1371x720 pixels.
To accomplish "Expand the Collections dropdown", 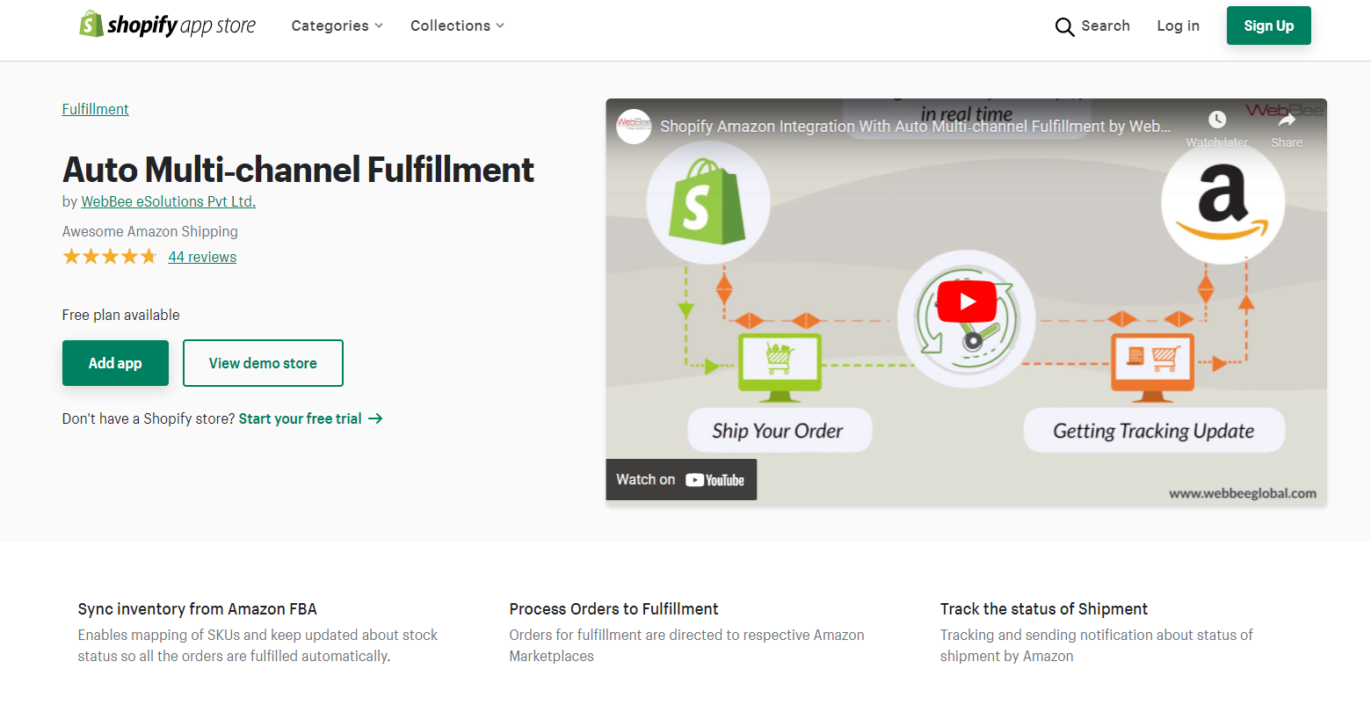I will coord(457,26).
